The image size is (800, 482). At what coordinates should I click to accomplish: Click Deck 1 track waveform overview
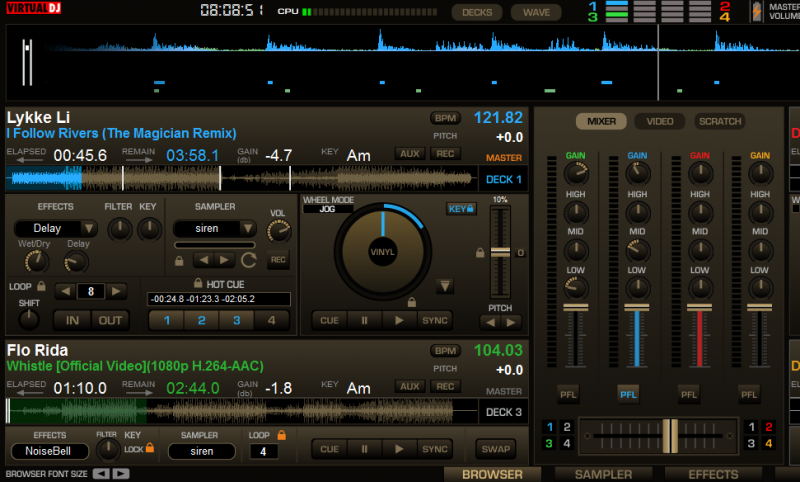coord(241,179)
